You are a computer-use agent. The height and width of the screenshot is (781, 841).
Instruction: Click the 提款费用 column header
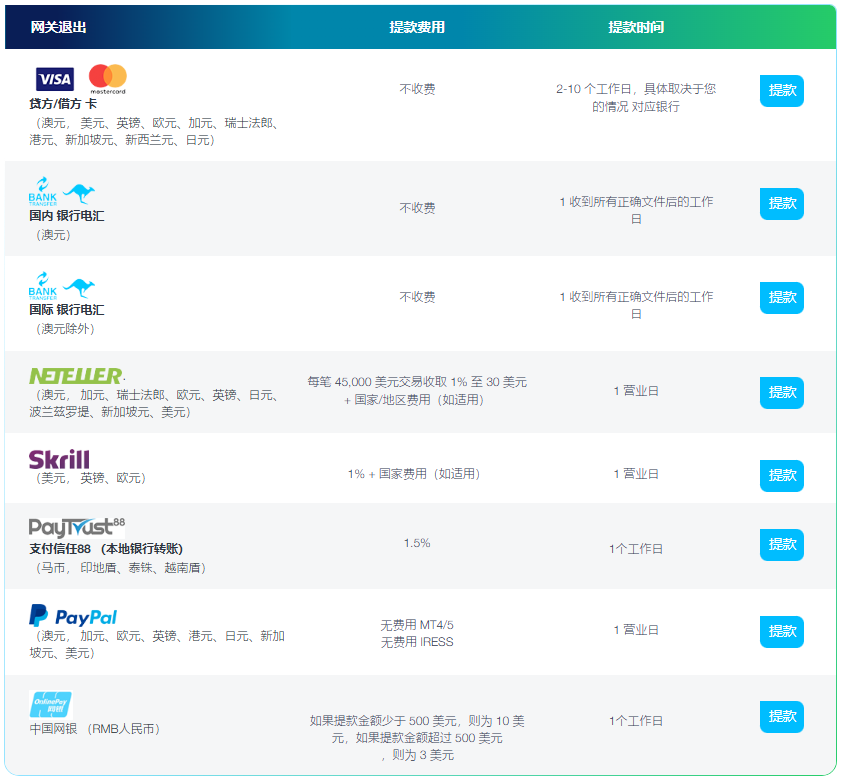(x=417, y=27)
